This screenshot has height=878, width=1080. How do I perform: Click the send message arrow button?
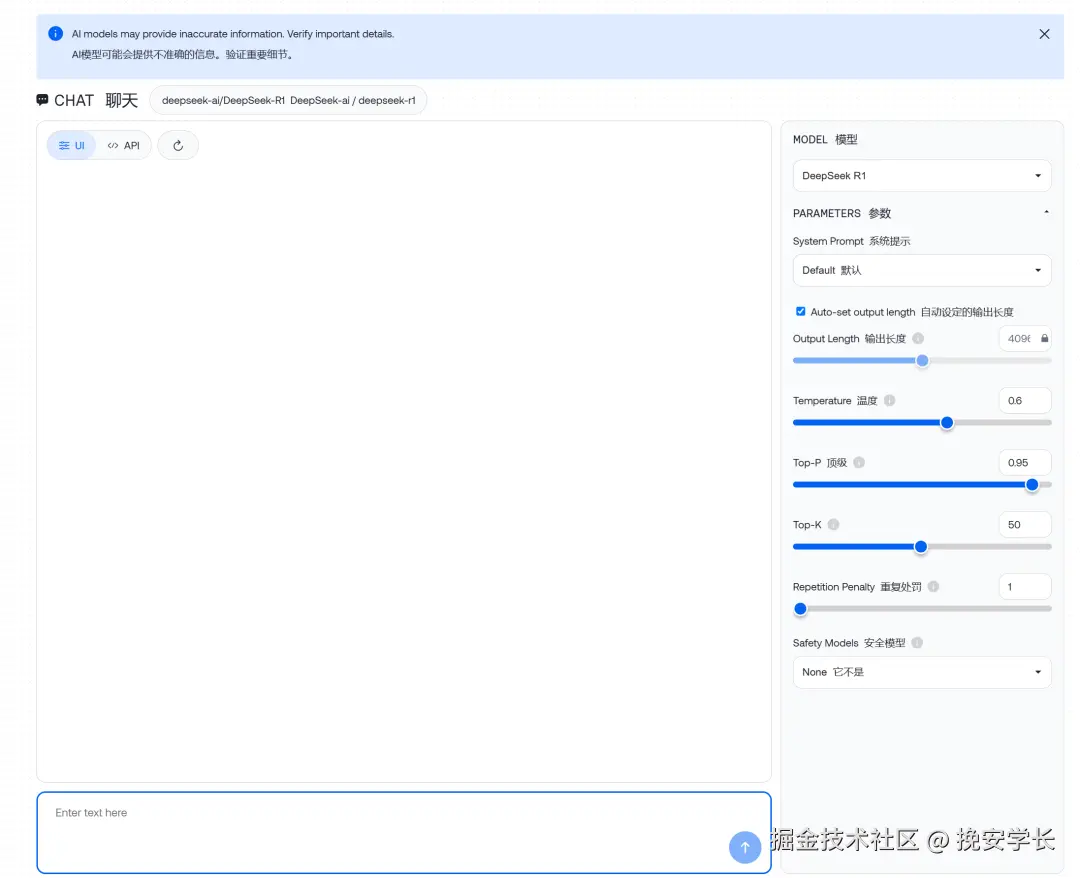click(745, 847)
